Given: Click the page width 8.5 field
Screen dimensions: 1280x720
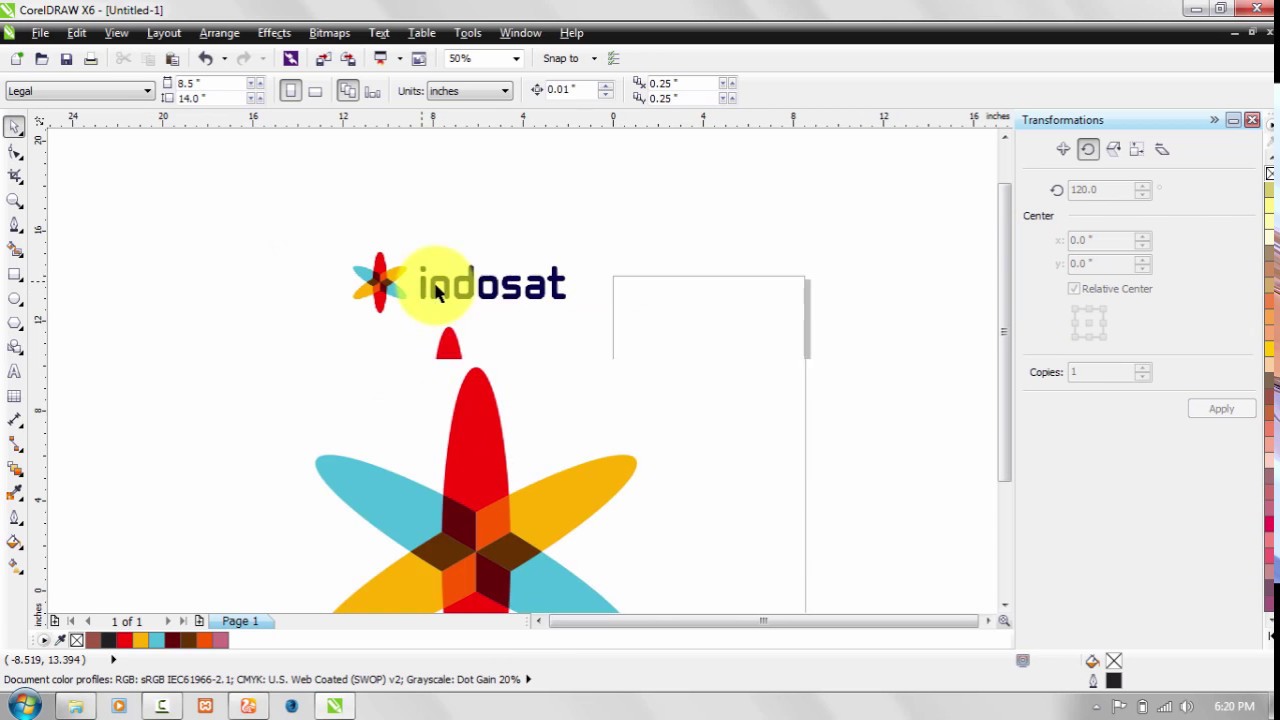Looking at the screenshot, I should pyautogui.click(x=210, y=83).
